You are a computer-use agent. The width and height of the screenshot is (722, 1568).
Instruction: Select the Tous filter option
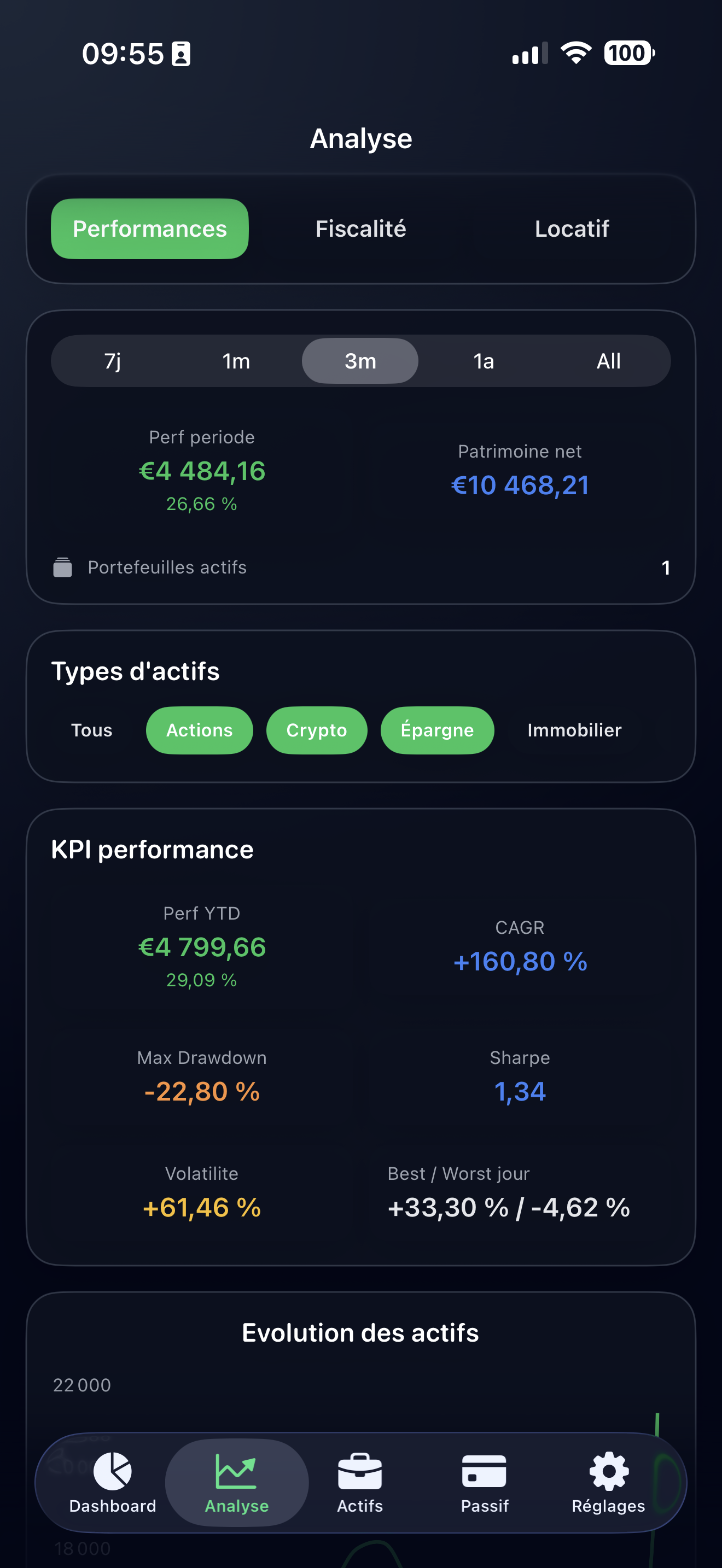(x=91, y=730)
